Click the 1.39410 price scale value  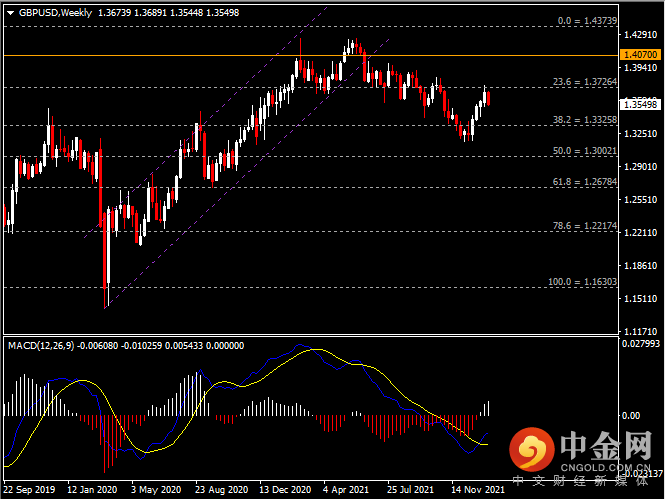click(x=640, y=68)
